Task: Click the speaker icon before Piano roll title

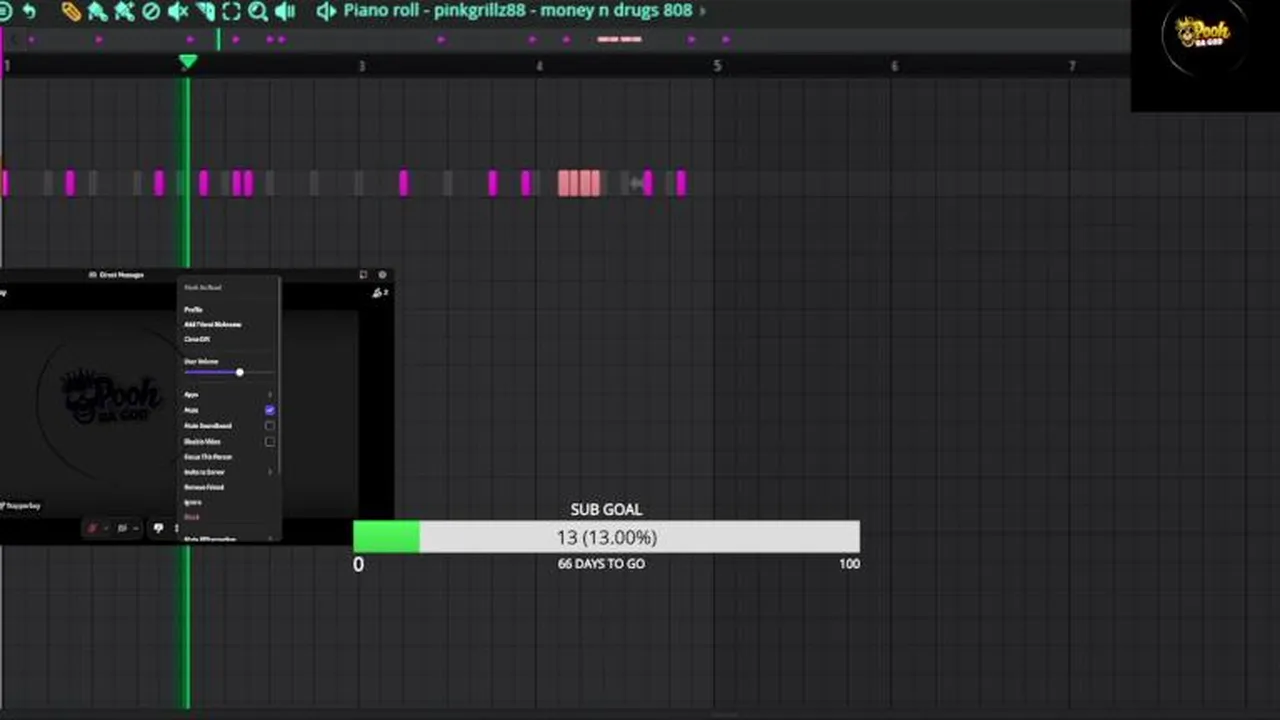Action: pyautogui.click(x=326, y=11)
